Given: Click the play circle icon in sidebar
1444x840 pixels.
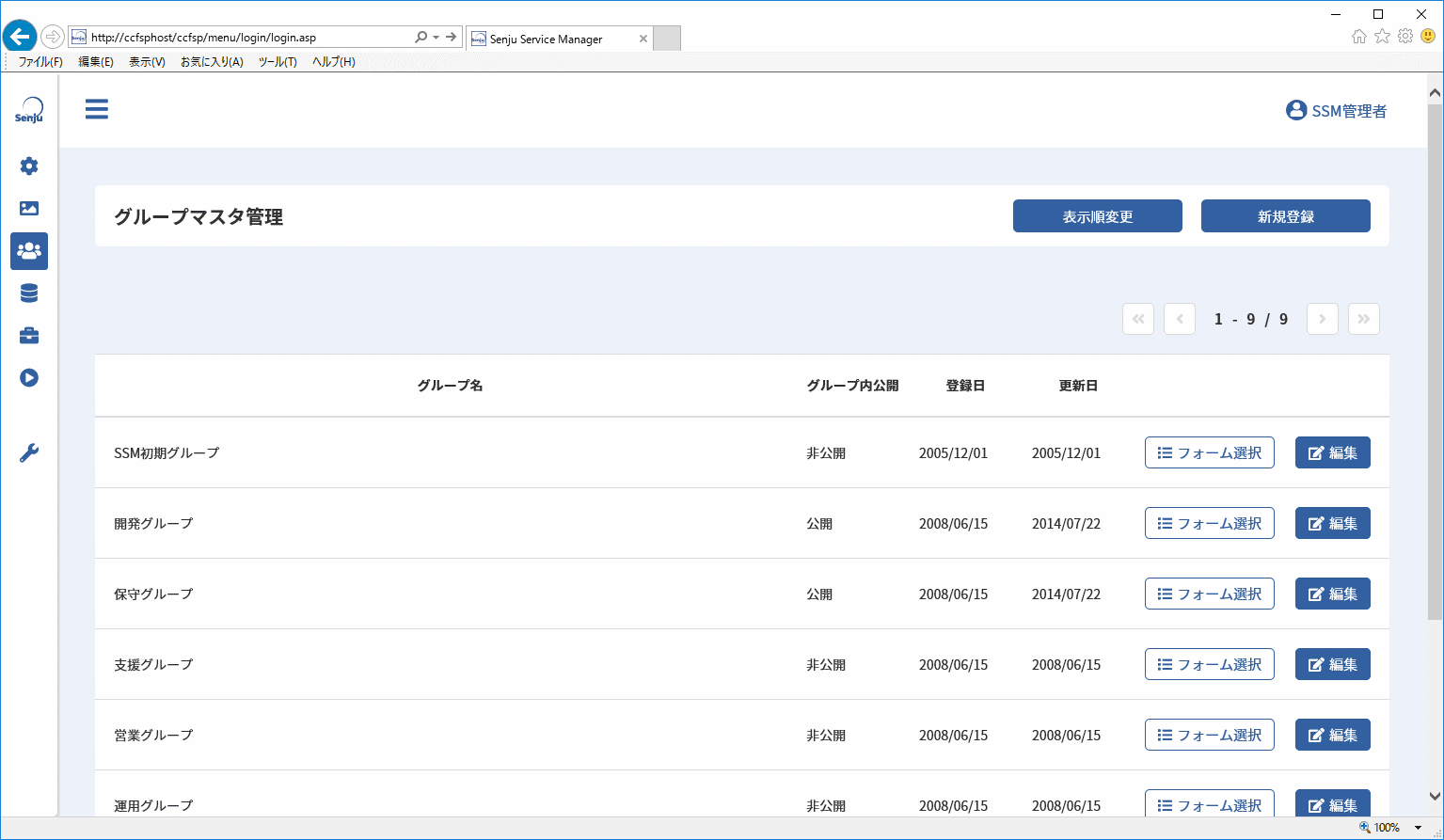Looking at the screenshot, I should pyautogui.click(x=29, y=378).
